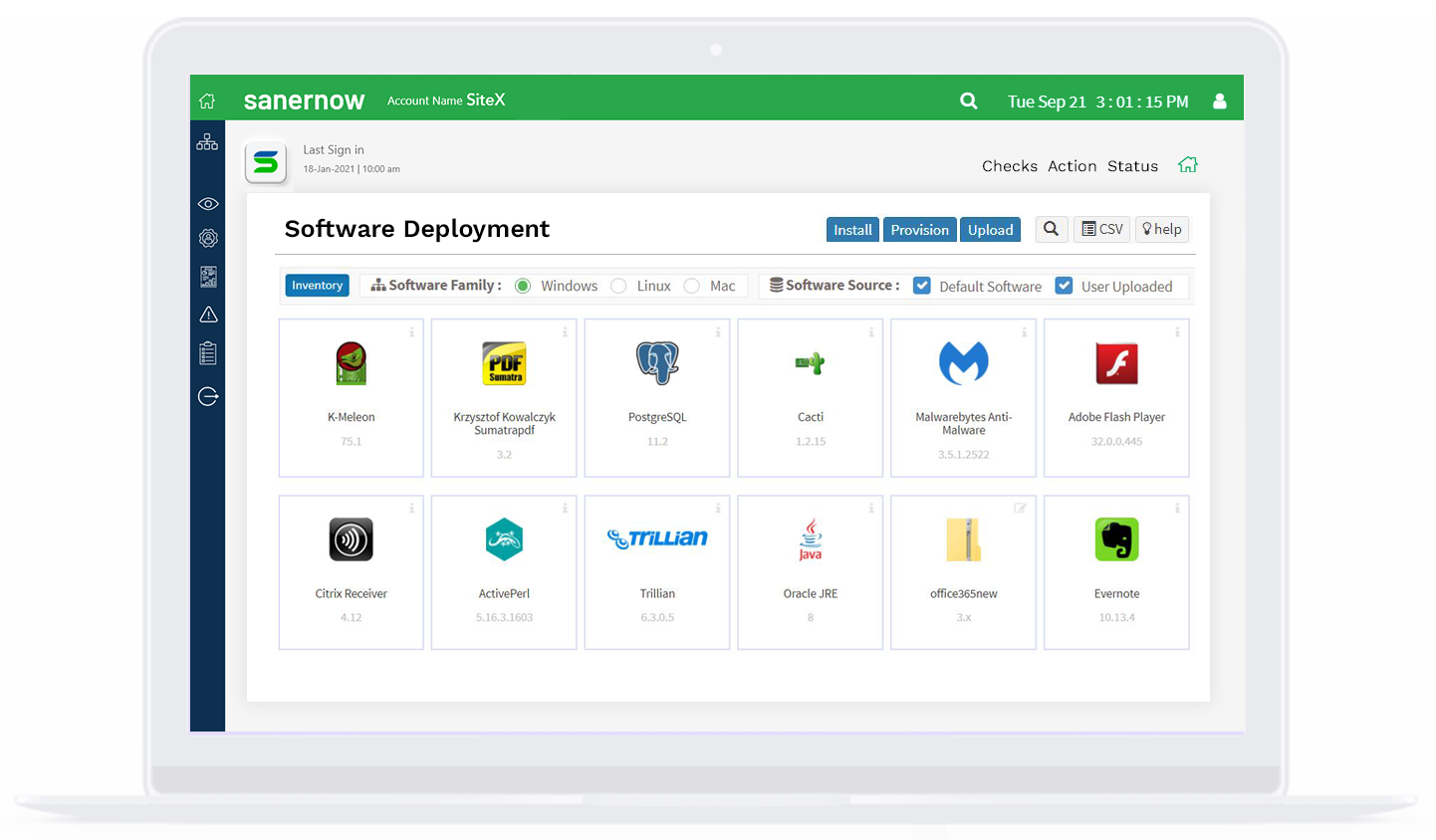Open the clipboard checklist sidebar icon
This screenshot has width=1436, height=840.
click(208, 353)
